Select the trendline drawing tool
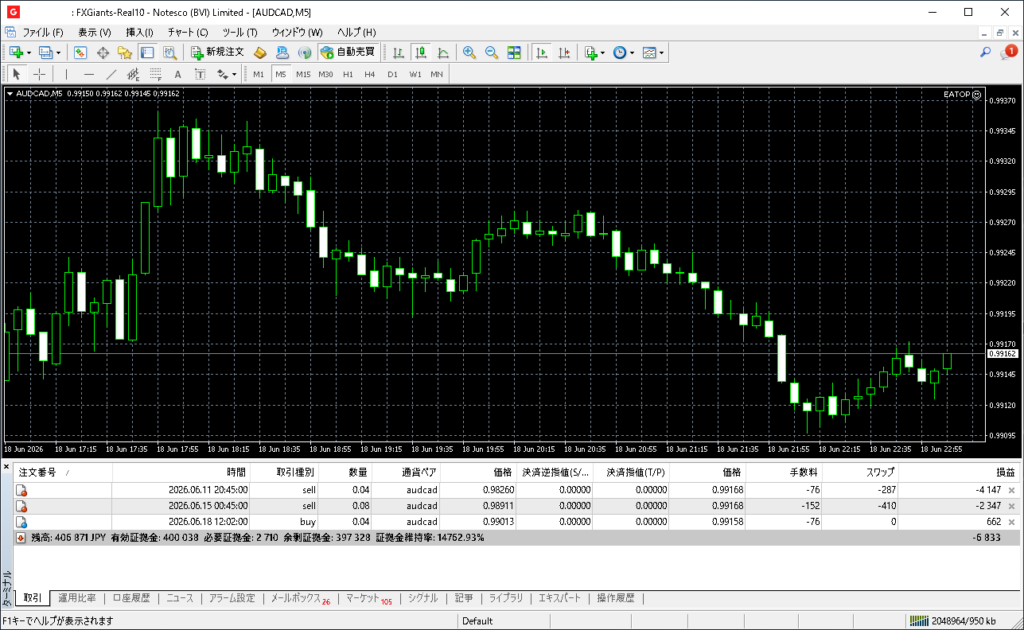This screenshot has width=1024, height=630. click(x=111, y=74)
